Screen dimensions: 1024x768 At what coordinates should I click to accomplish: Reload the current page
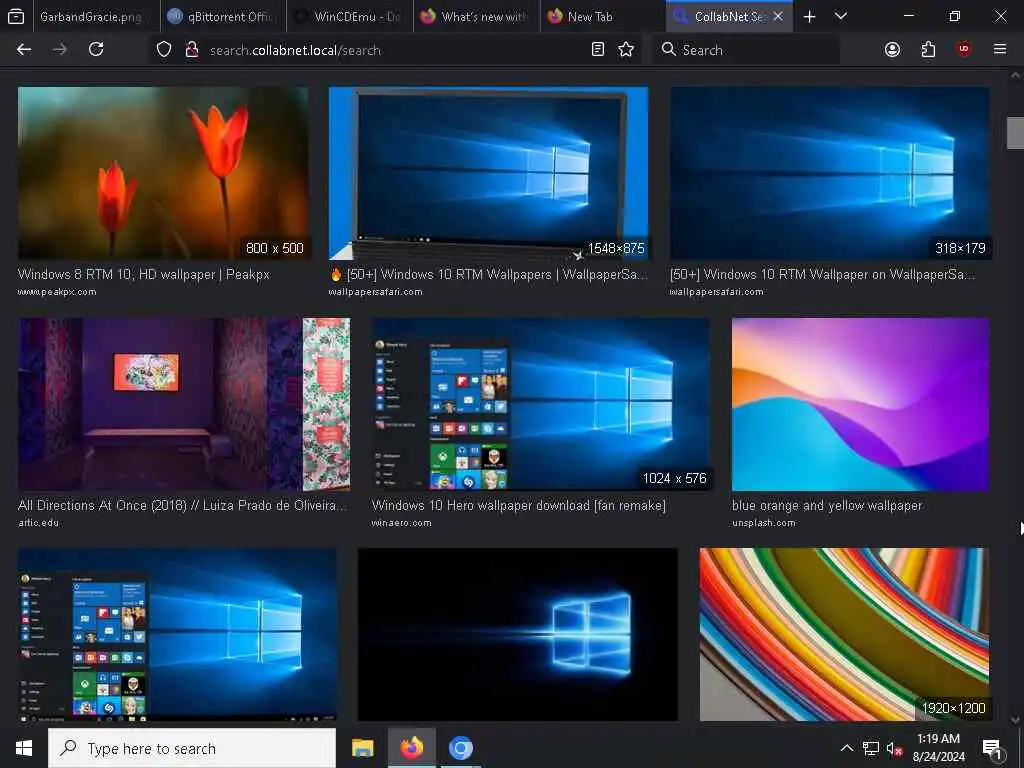coord(96,49)
